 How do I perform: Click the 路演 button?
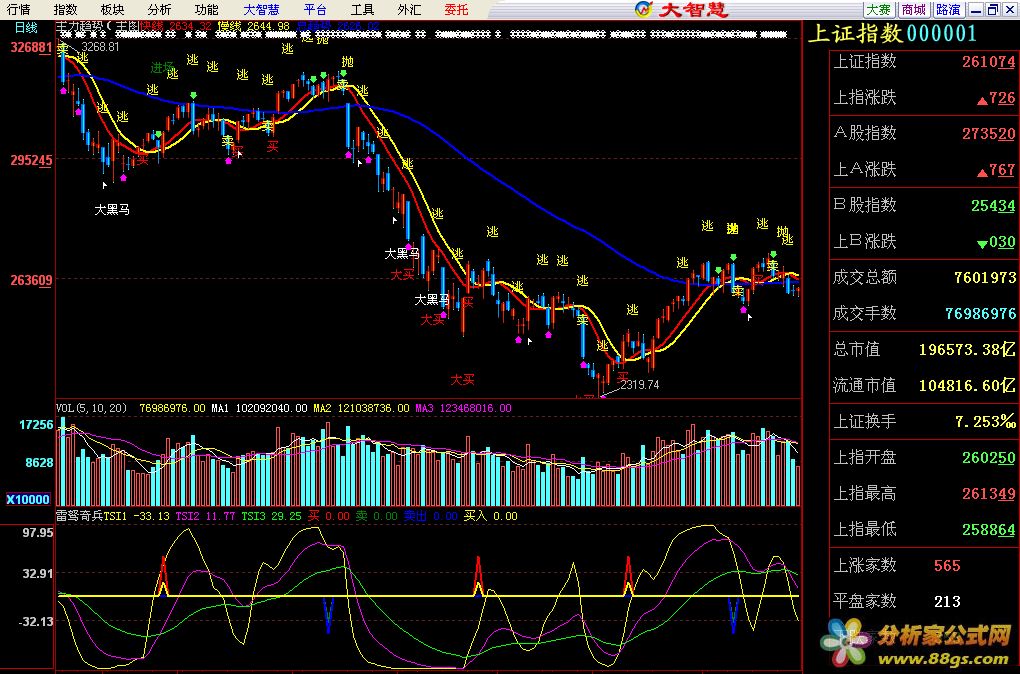(948, 10)
